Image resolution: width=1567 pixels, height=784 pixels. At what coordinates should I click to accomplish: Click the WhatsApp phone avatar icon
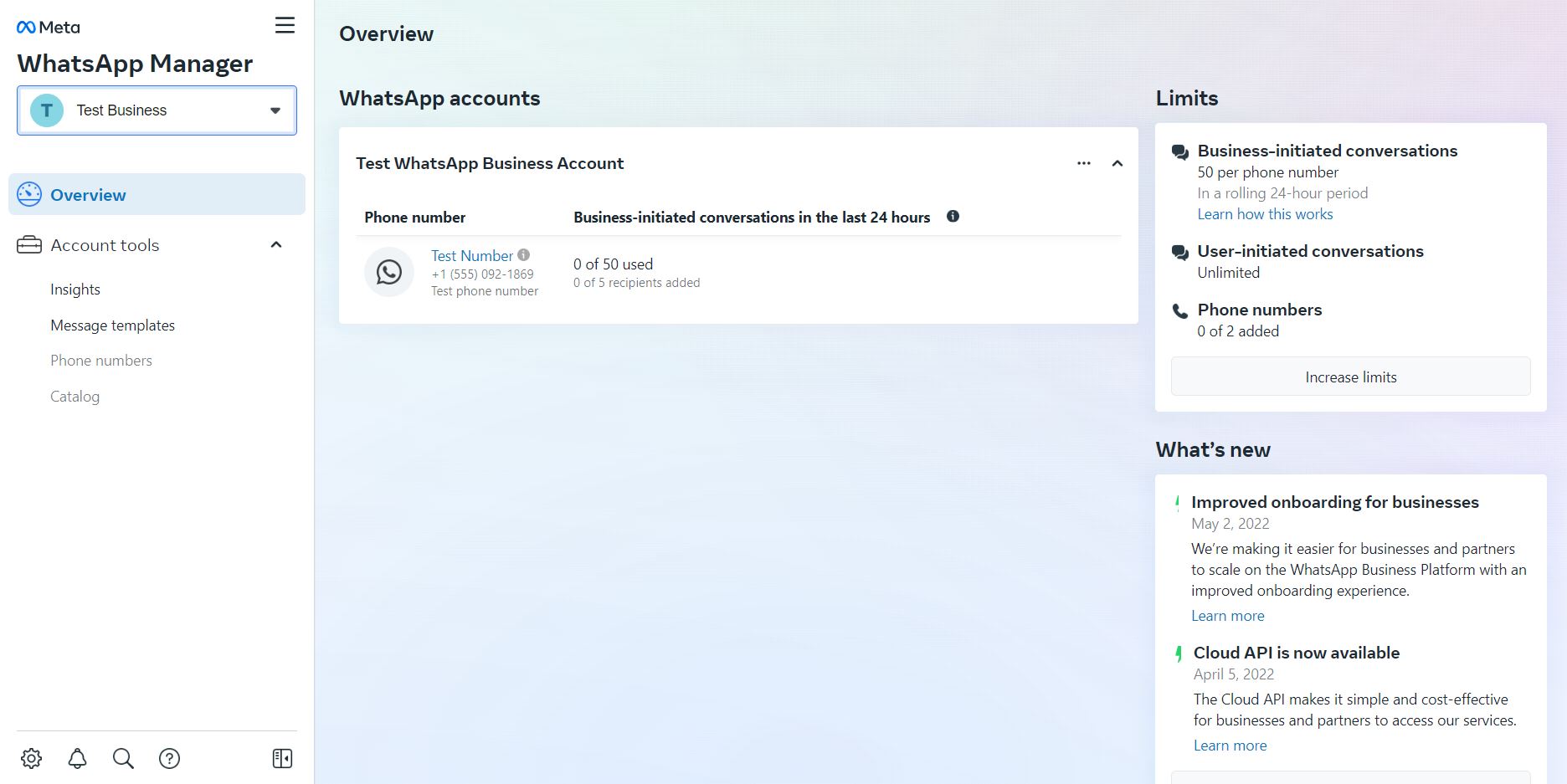click(389, 272)
